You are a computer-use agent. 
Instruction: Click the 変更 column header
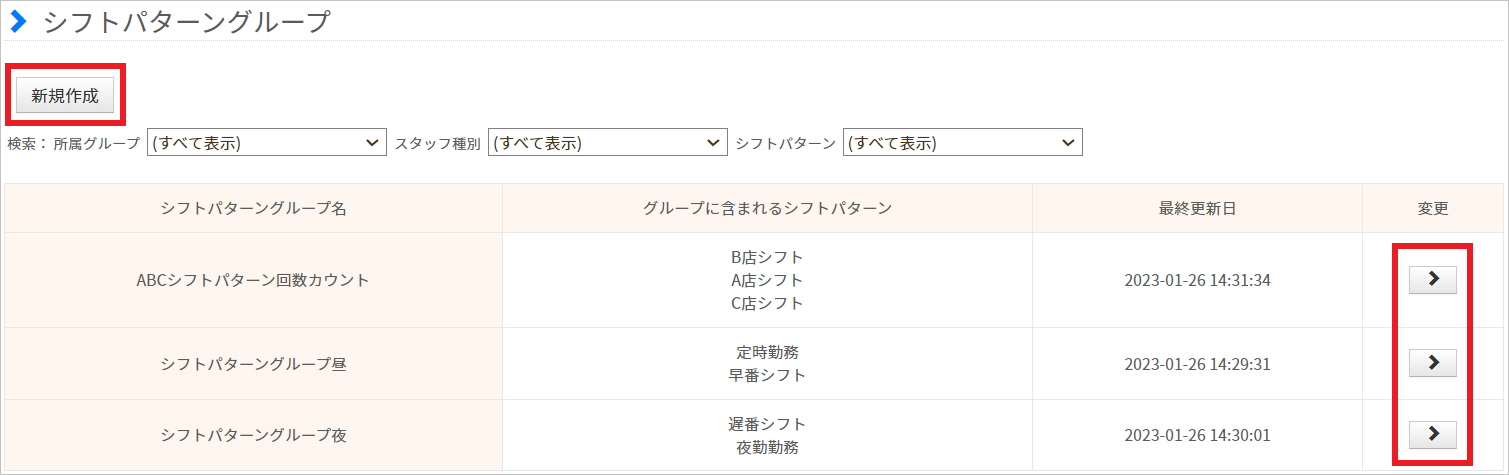(x=1433, y=208)
